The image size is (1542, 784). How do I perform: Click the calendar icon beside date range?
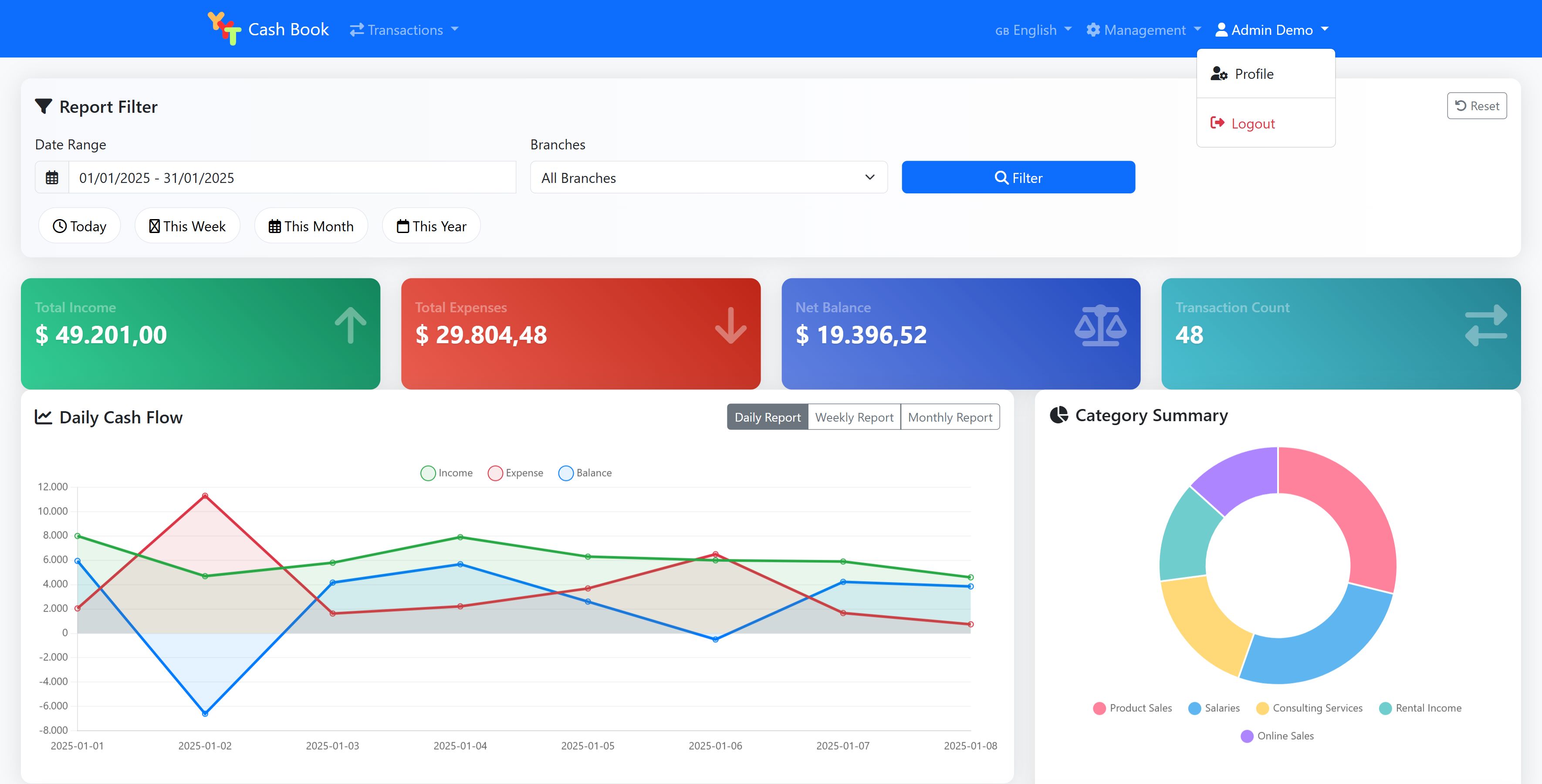tap(52, 178)
